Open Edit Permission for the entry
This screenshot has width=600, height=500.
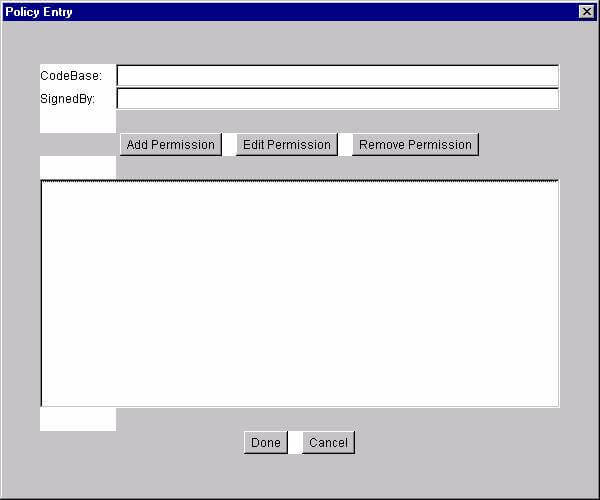point(286,145)
